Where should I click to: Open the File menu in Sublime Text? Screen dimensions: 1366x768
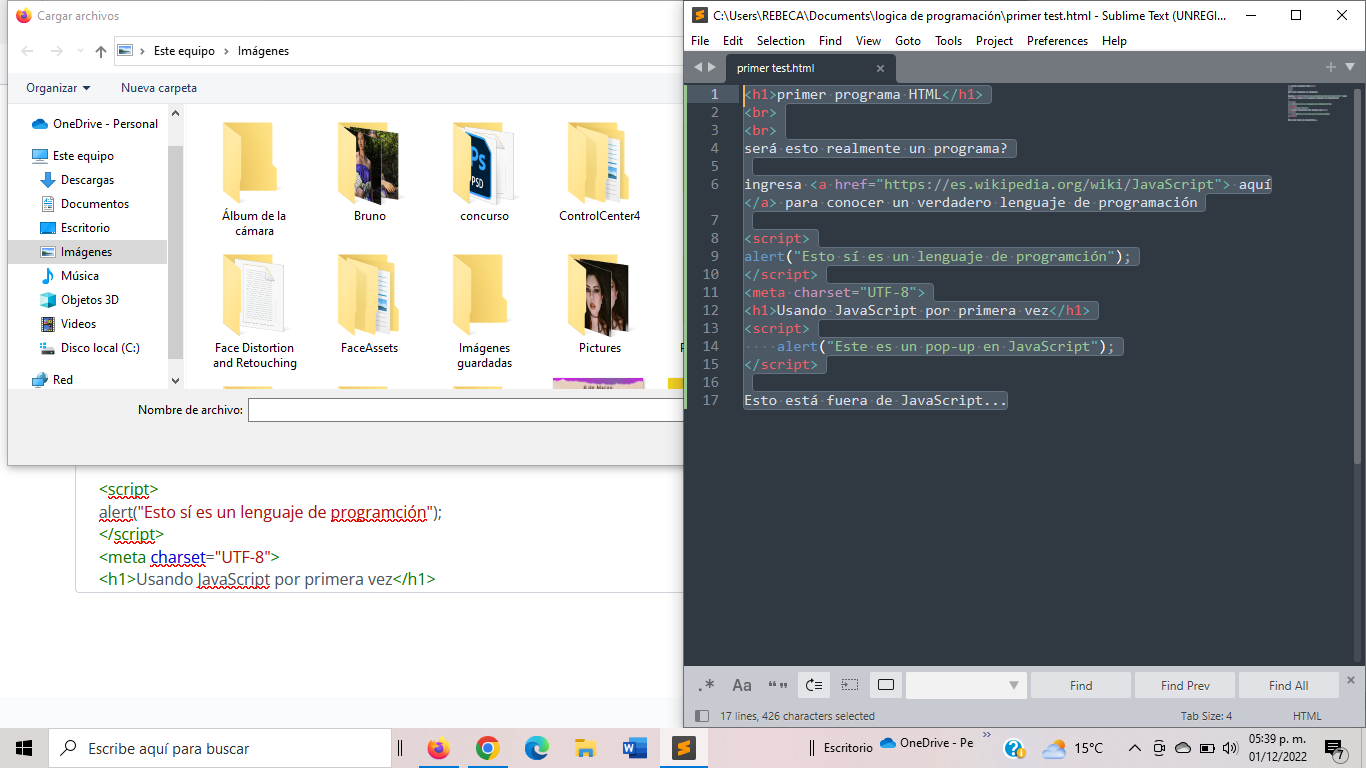tap(700, 41)
